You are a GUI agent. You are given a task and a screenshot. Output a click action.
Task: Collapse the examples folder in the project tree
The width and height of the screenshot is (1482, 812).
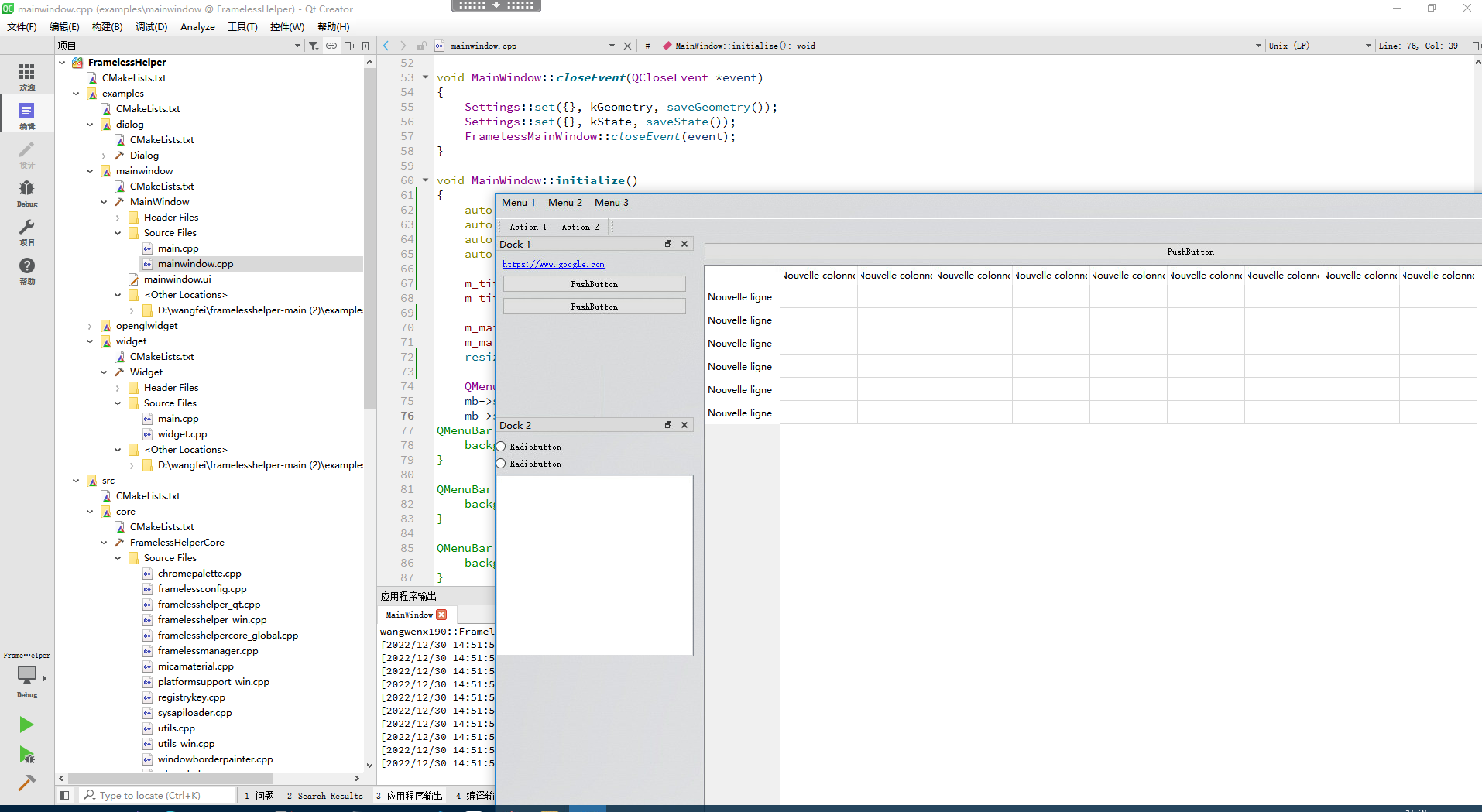point(76,93)
